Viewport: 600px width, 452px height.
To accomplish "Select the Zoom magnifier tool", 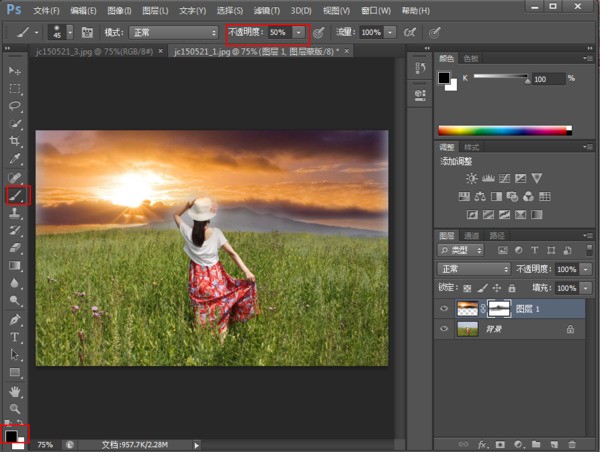I will point(15,408).
